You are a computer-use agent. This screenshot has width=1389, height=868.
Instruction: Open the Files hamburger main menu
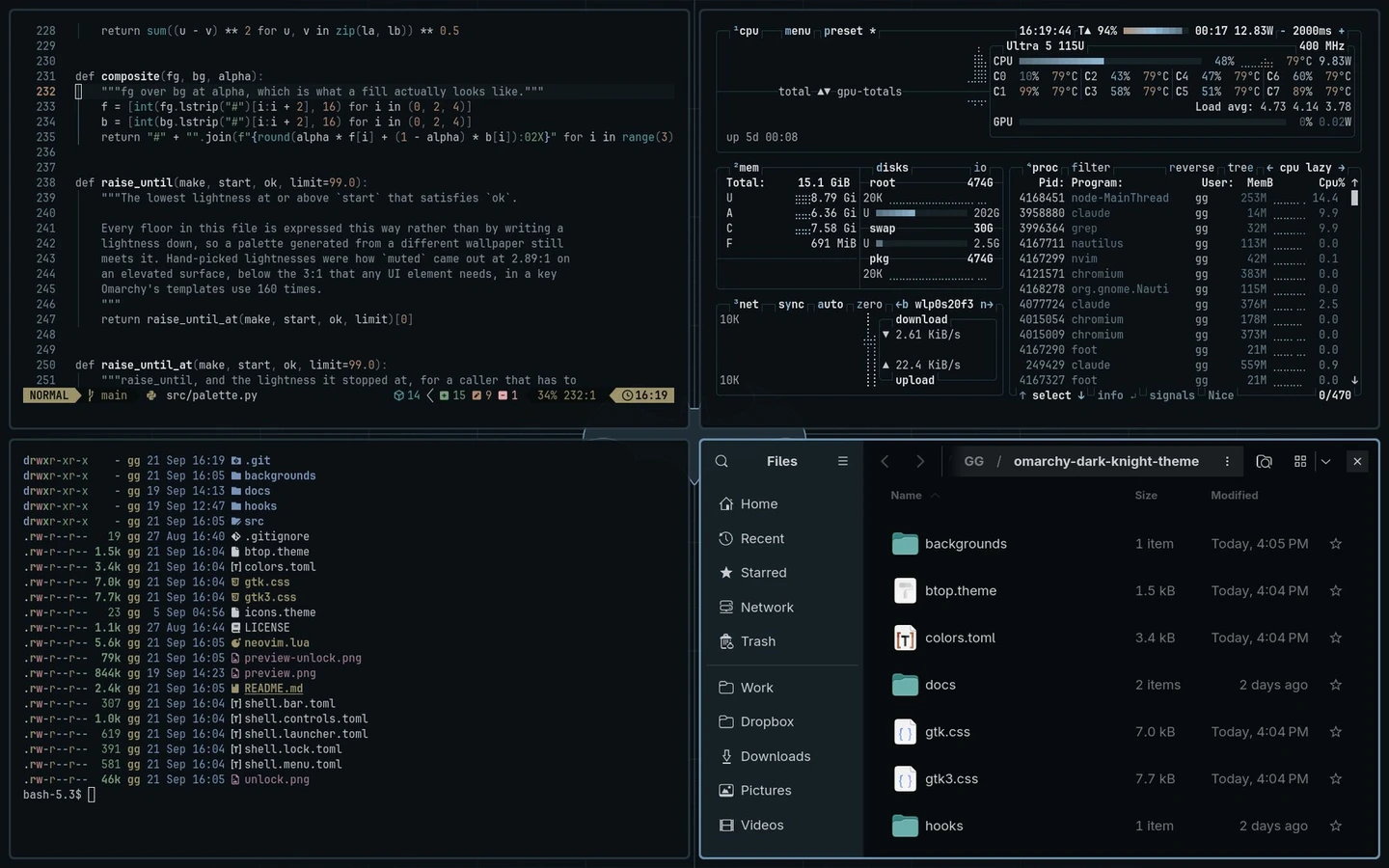[x=843, y=461]
